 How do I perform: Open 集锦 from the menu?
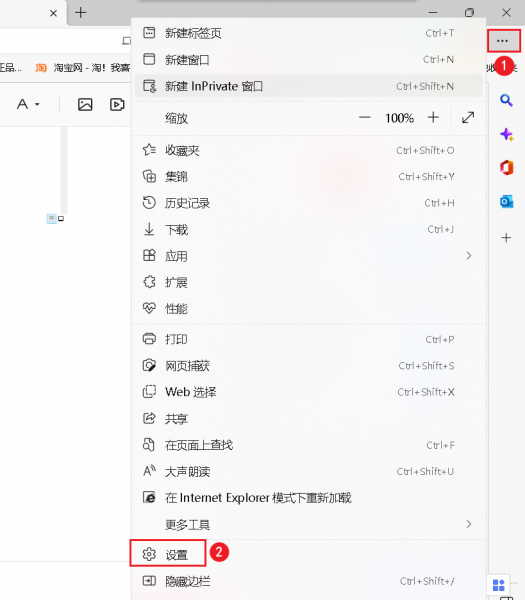pos(308,177)
